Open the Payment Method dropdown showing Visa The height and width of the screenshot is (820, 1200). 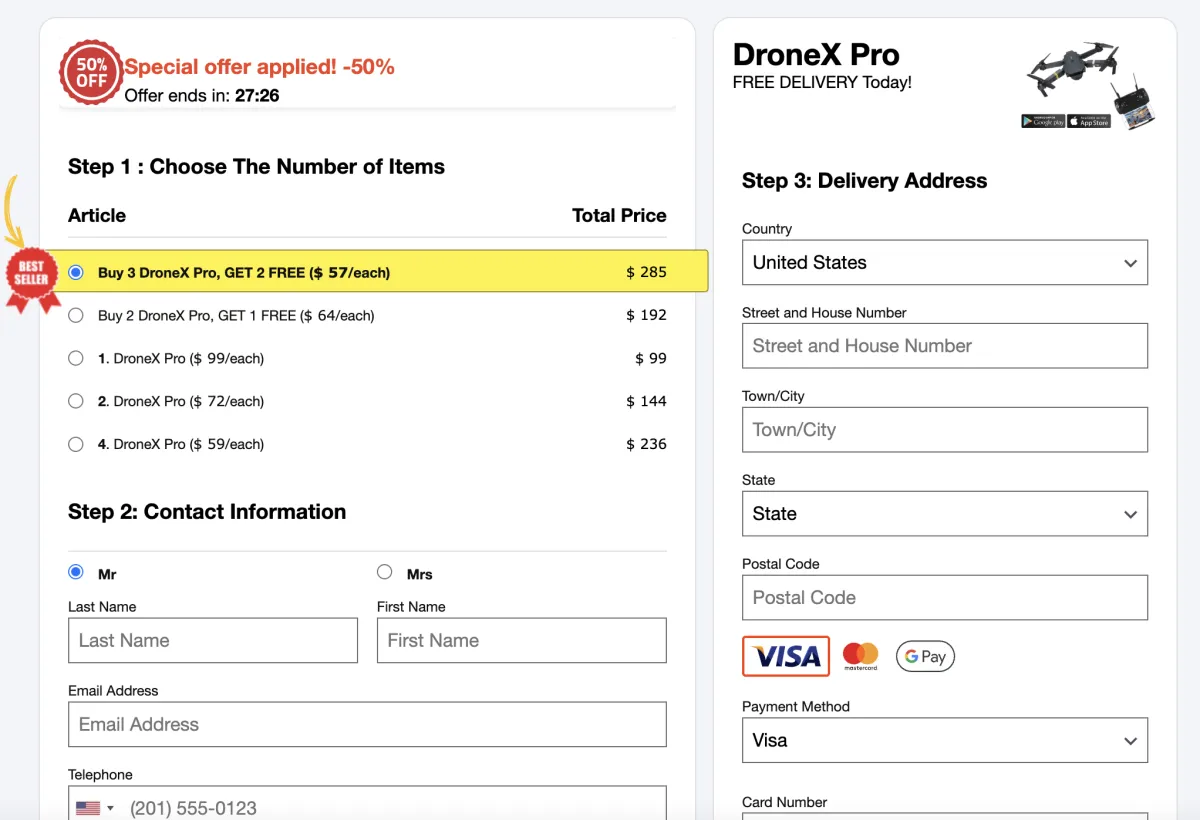point(945,740)
